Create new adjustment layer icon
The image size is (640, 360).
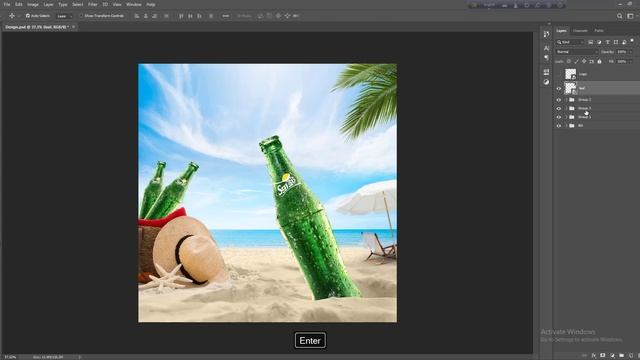(612, 356)
